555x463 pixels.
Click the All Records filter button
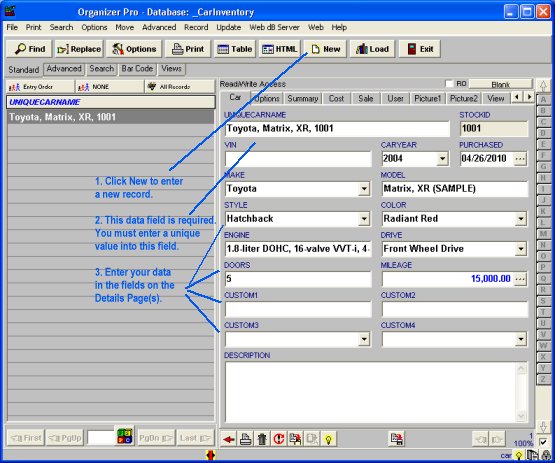click(180, 87)
